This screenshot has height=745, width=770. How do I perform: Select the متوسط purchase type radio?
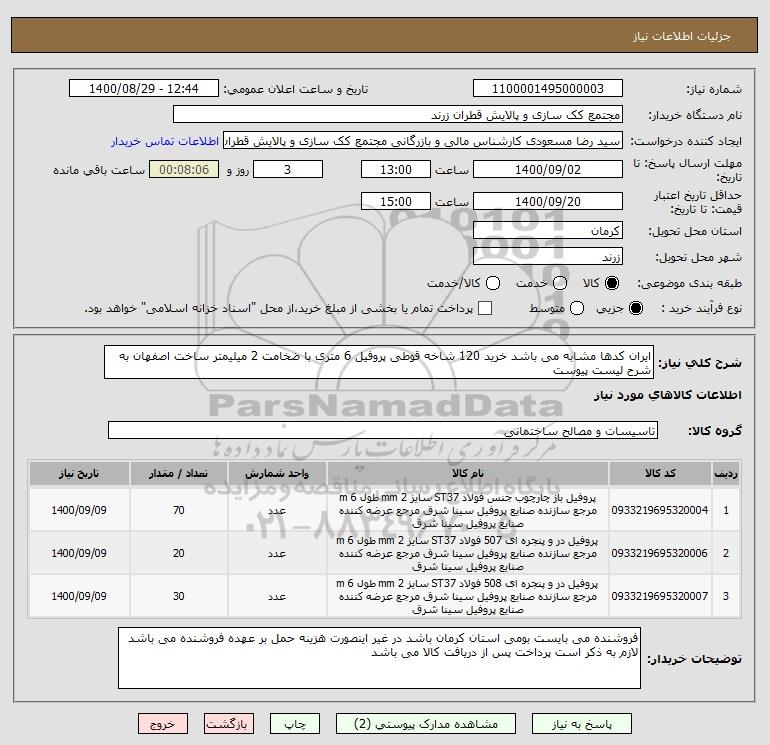577,308
